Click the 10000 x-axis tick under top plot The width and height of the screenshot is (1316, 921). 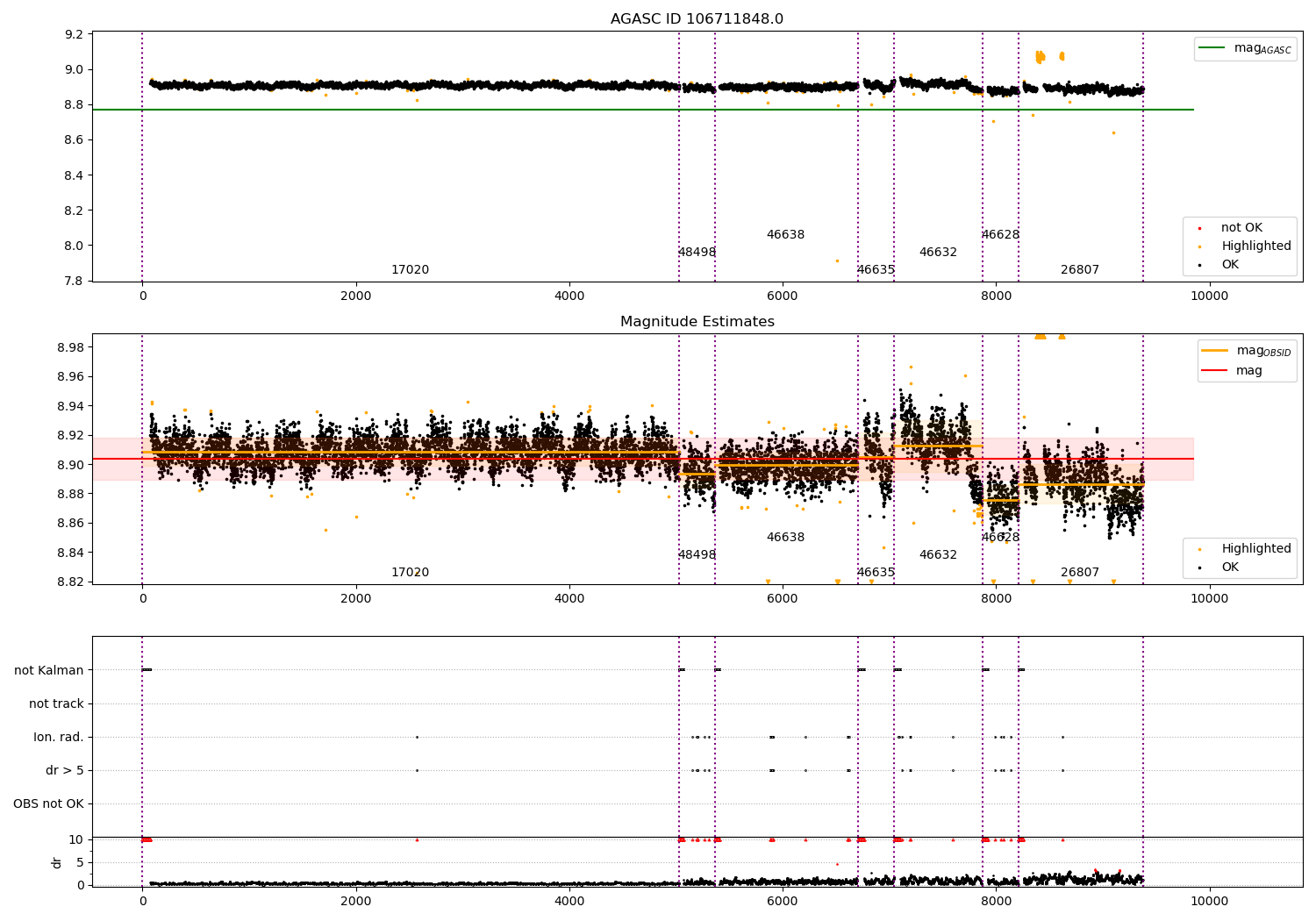(x=1209, y=296)
